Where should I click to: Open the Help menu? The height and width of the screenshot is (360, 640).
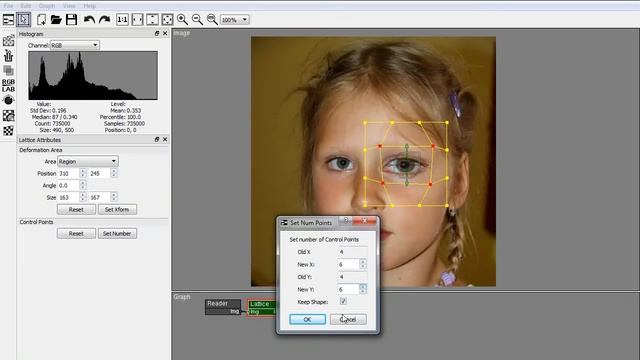pos(89,6)
